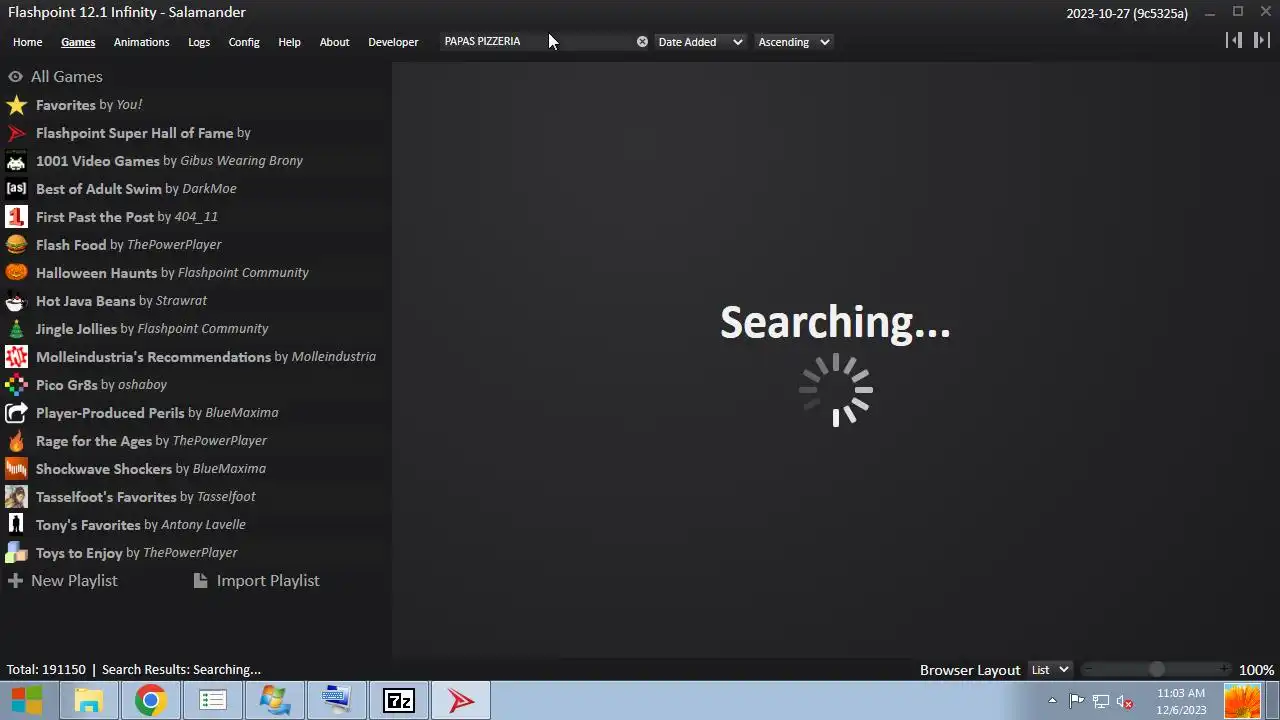Toggle the right sidebar visibility icon
This screenshot has width=1280, height=720.
point(1262,40)
